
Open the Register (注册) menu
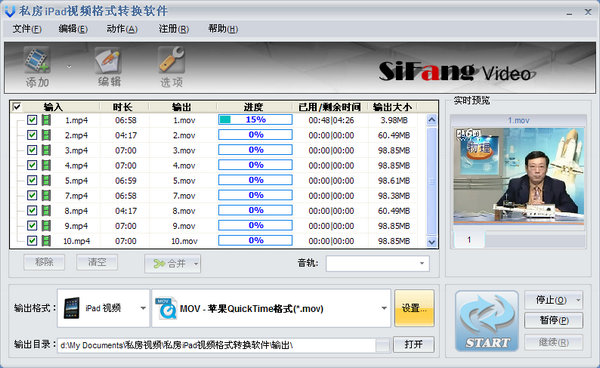(173, 29)
